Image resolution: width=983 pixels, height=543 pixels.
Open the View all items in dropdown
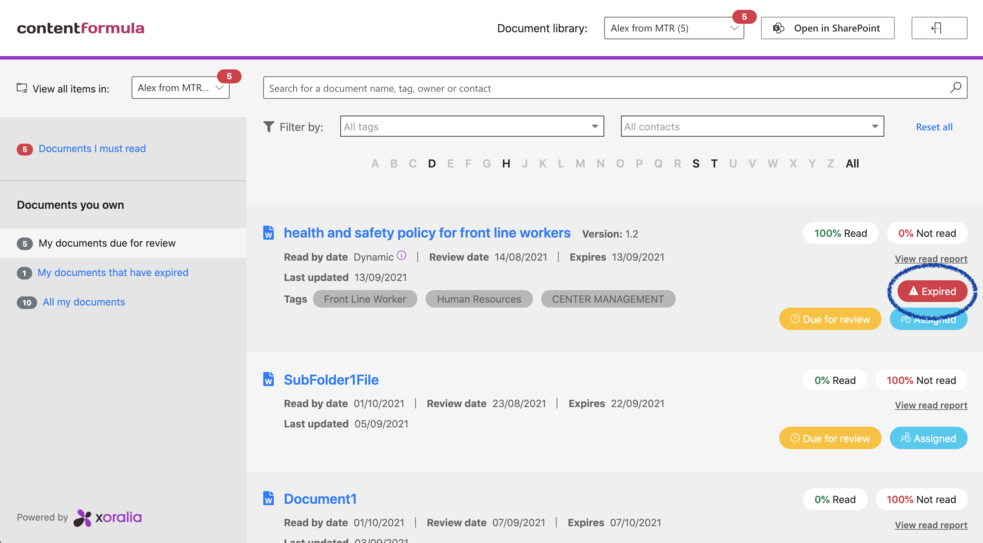coord(181,88)
